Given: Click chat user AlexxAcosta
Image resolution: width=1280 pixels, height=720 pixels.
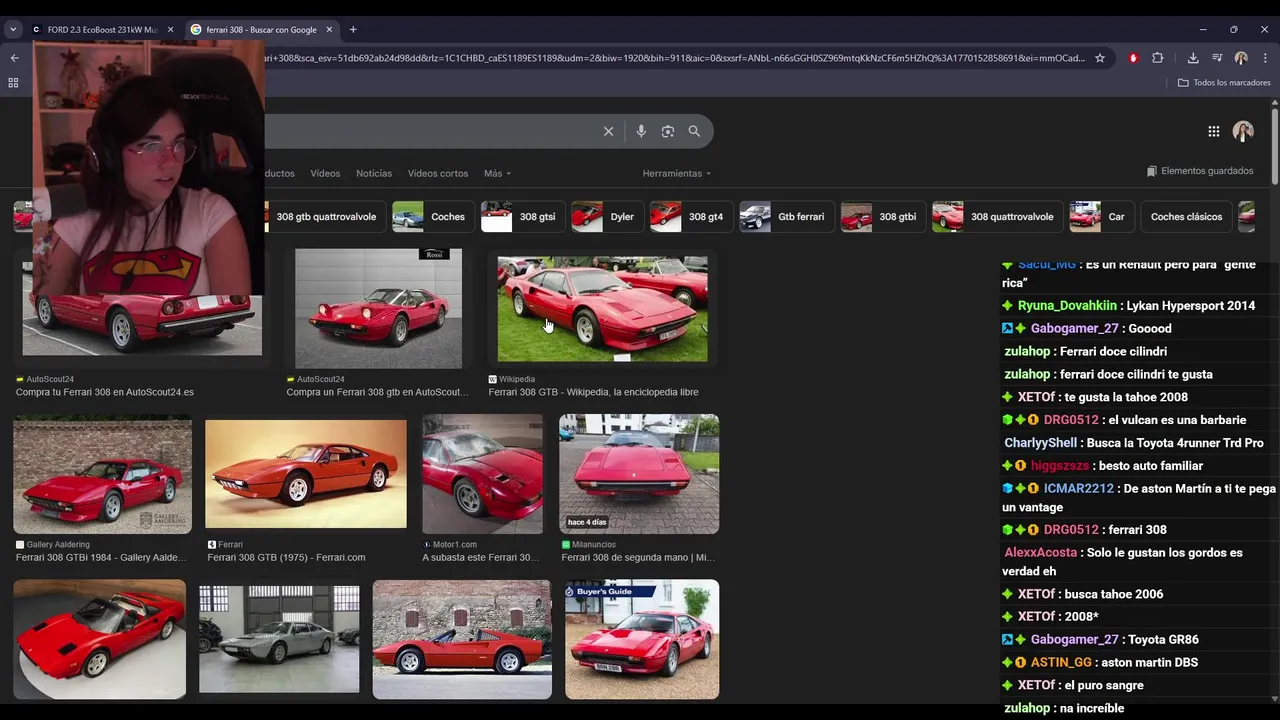Looking at the screenshot, I should pyautogui.click(x=1040, y=552).
